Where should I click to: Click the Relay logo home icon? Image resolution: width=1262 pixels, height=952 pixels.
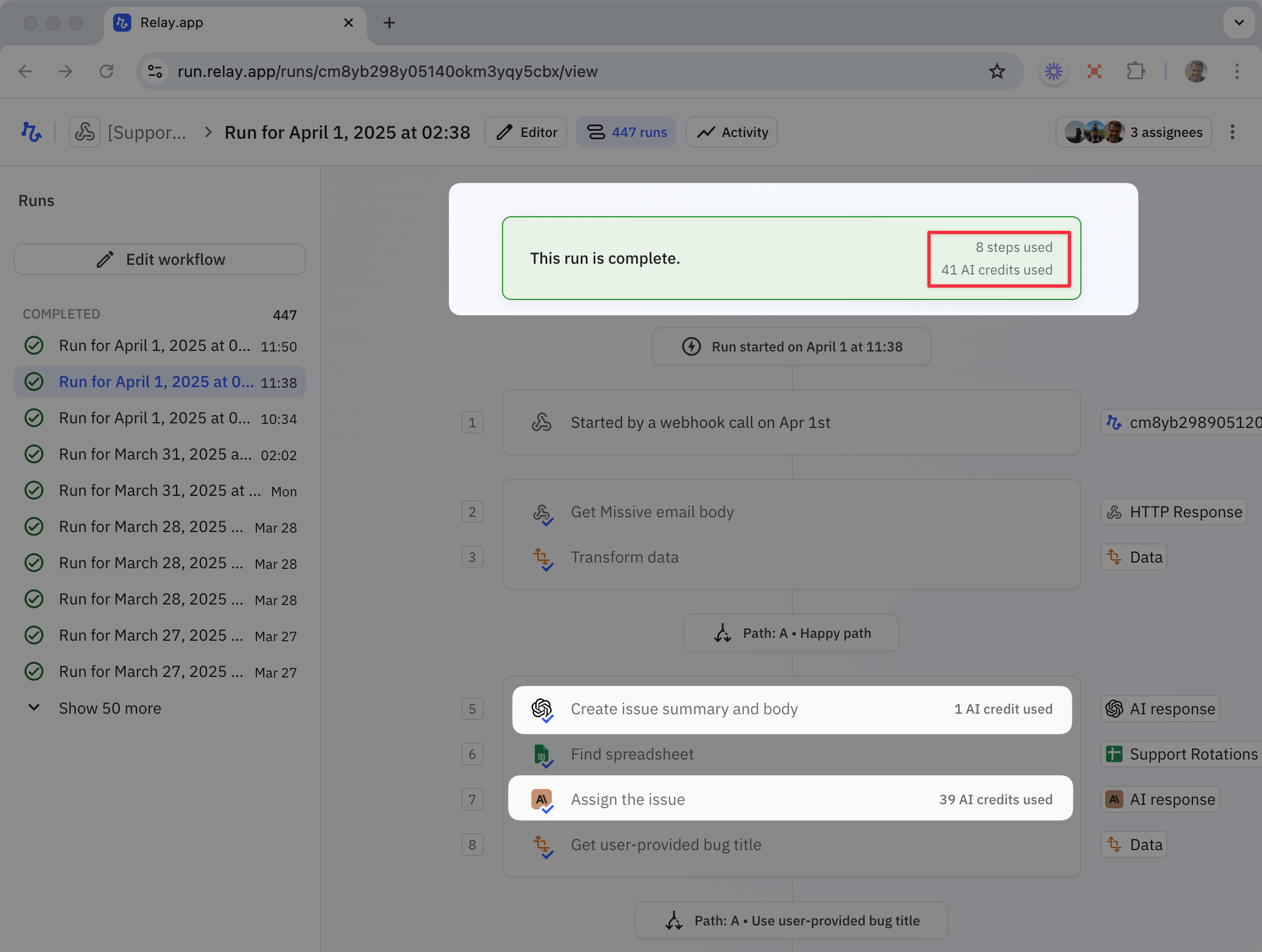[x=31, y=132]
